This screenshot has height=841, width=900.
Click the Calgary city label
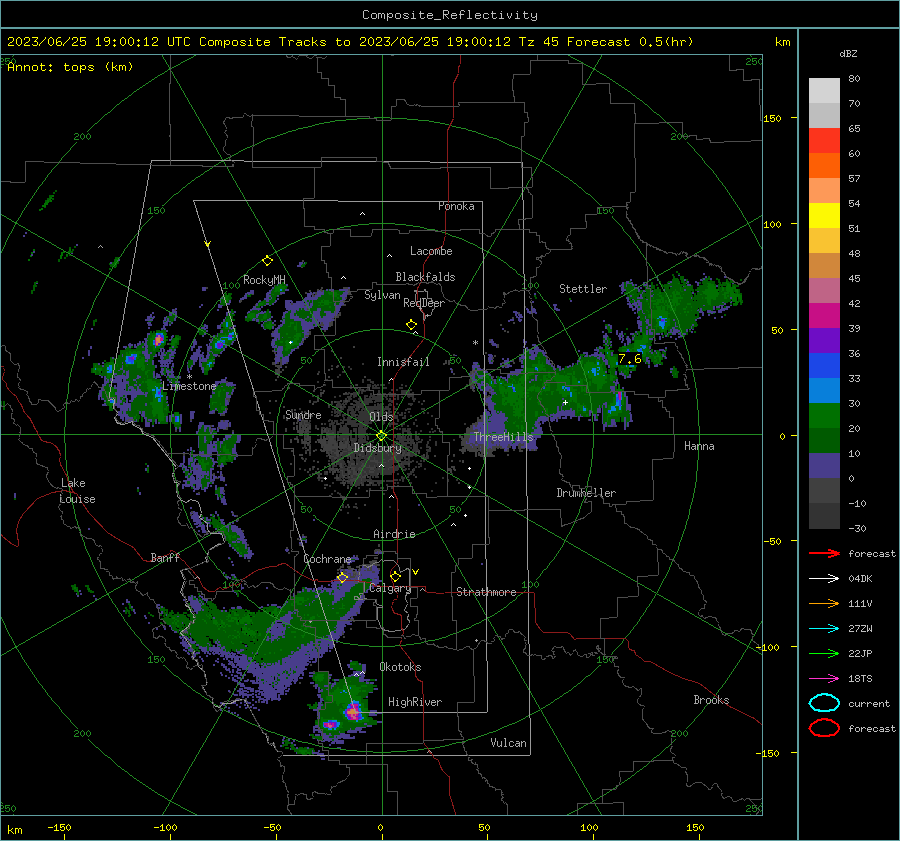390,588
